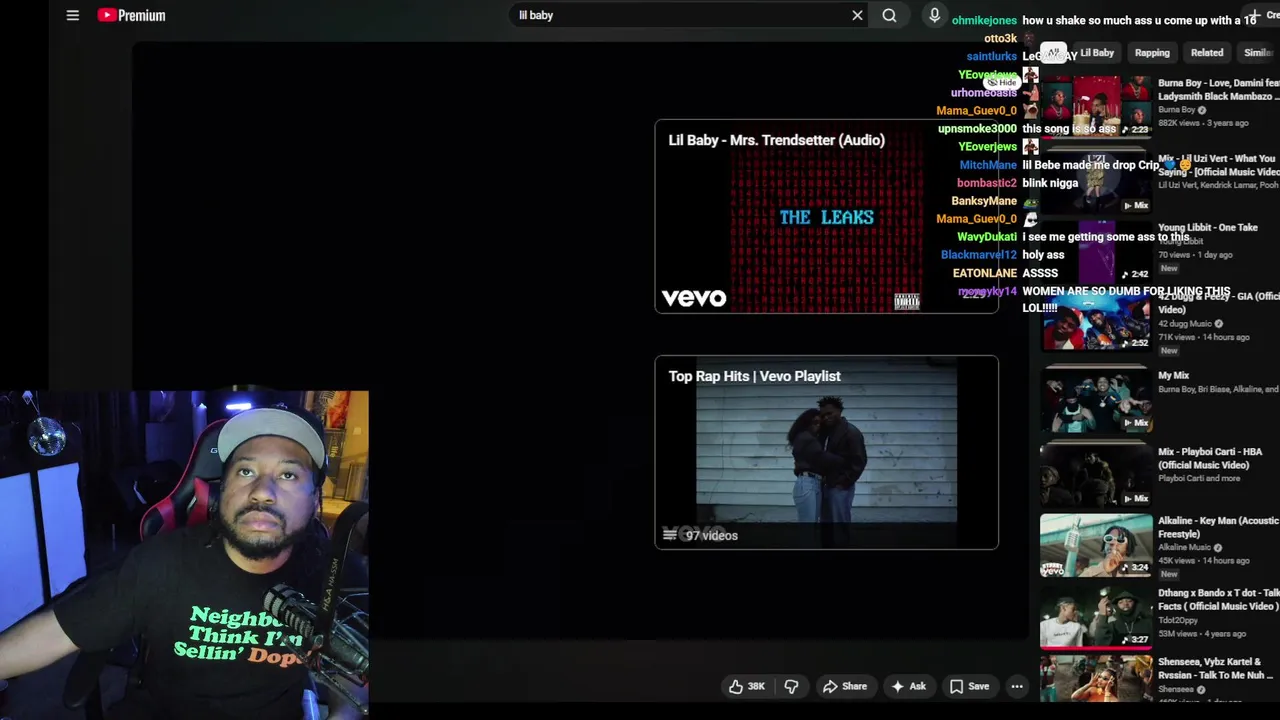This screenshot has height=720, width=1280.
Task: Click chat username Blackmarvel12
Action: (x=979, y=255)
